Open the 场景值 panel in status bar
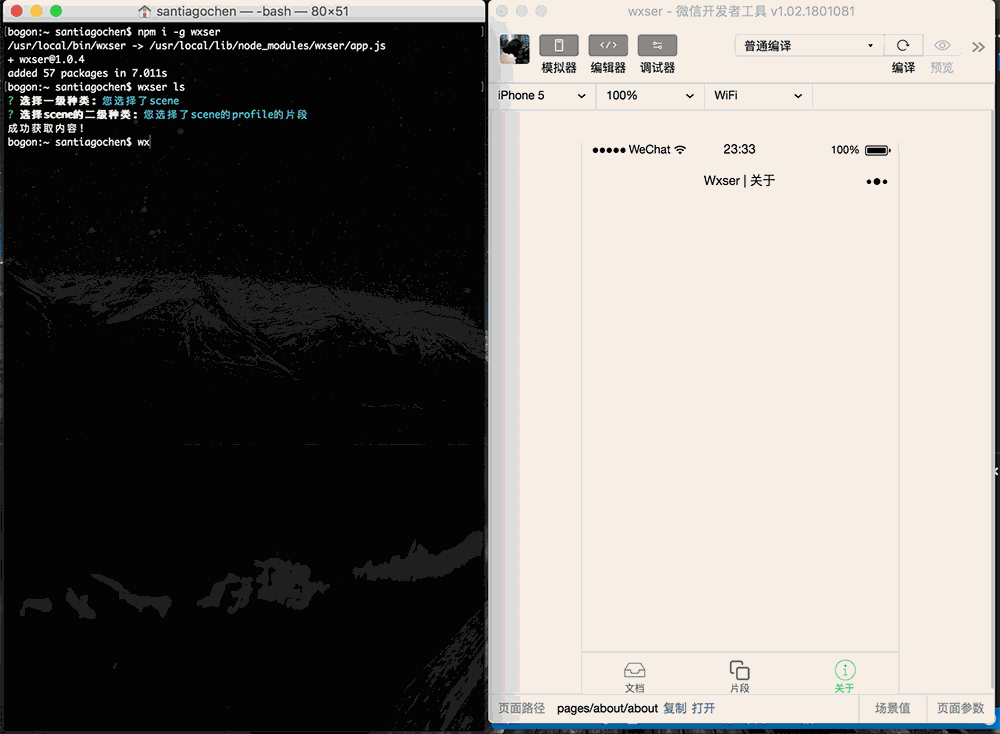1000x734 pixels. click(892, 708)
